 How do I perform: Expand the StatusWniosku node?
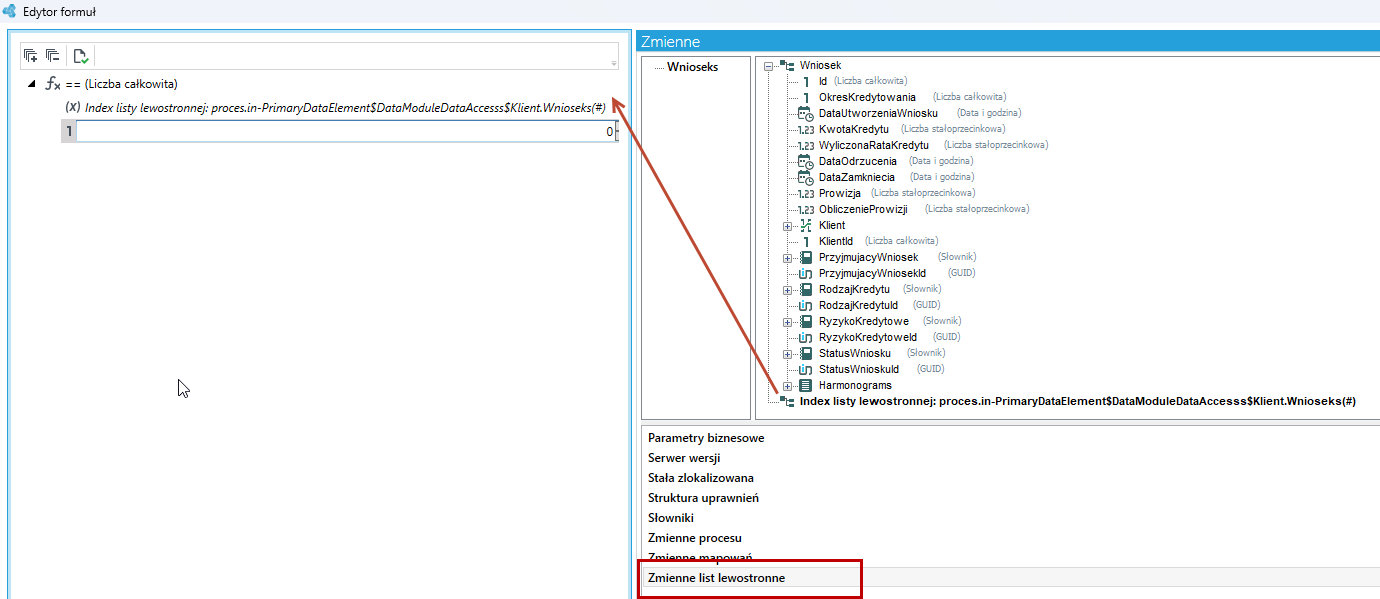click(x=787, y=353)
